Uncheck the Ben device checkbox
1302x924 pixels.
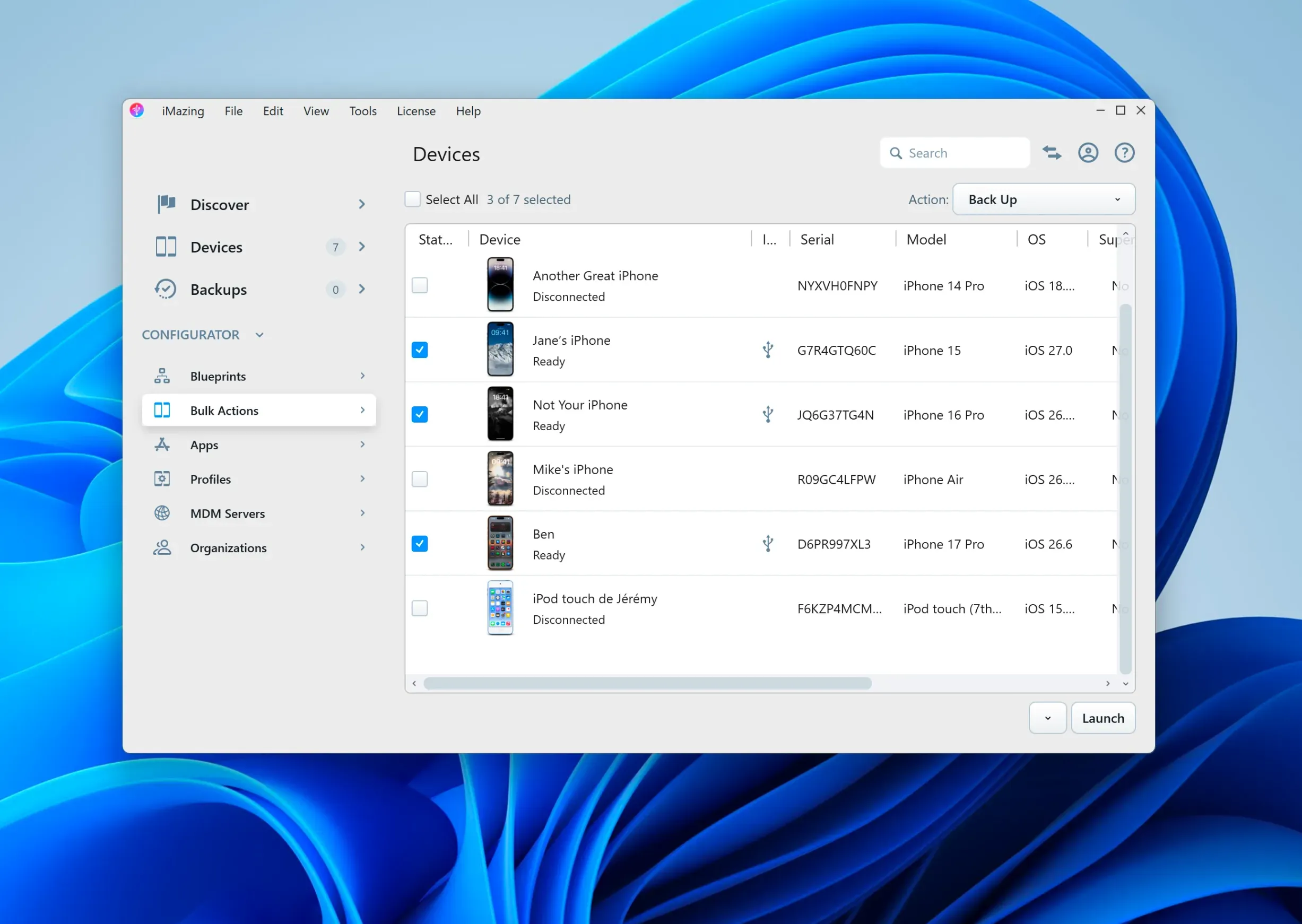(420, 543)
